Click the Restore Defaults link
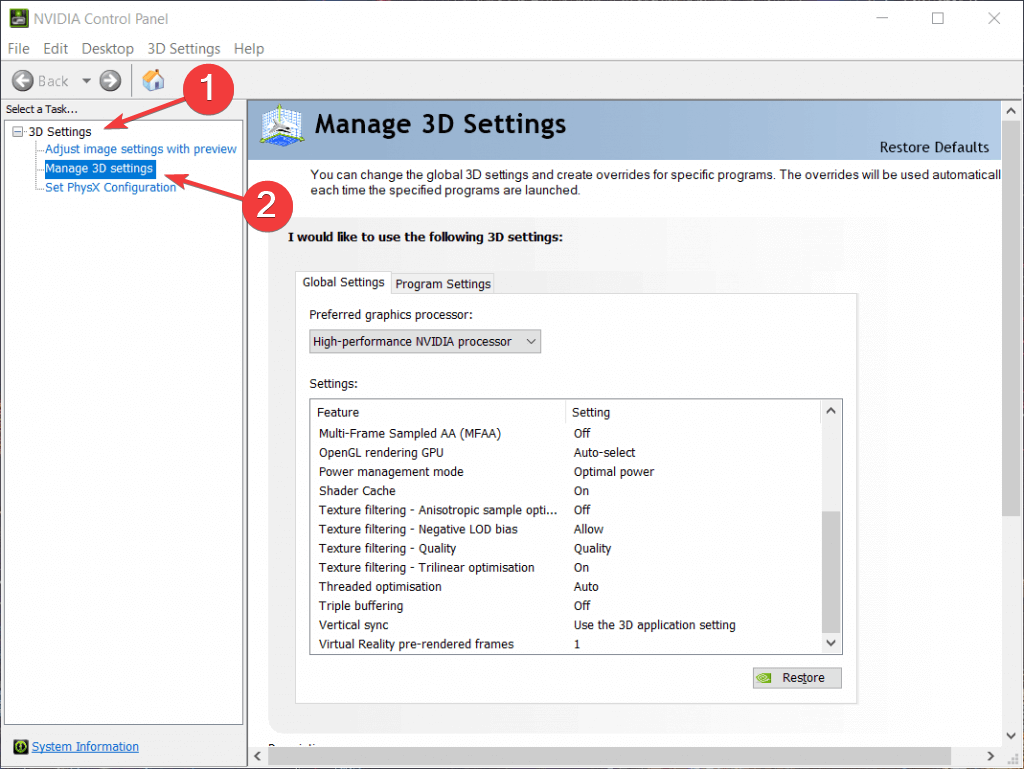Viewport: 1024px width, 769px height. 934,148
